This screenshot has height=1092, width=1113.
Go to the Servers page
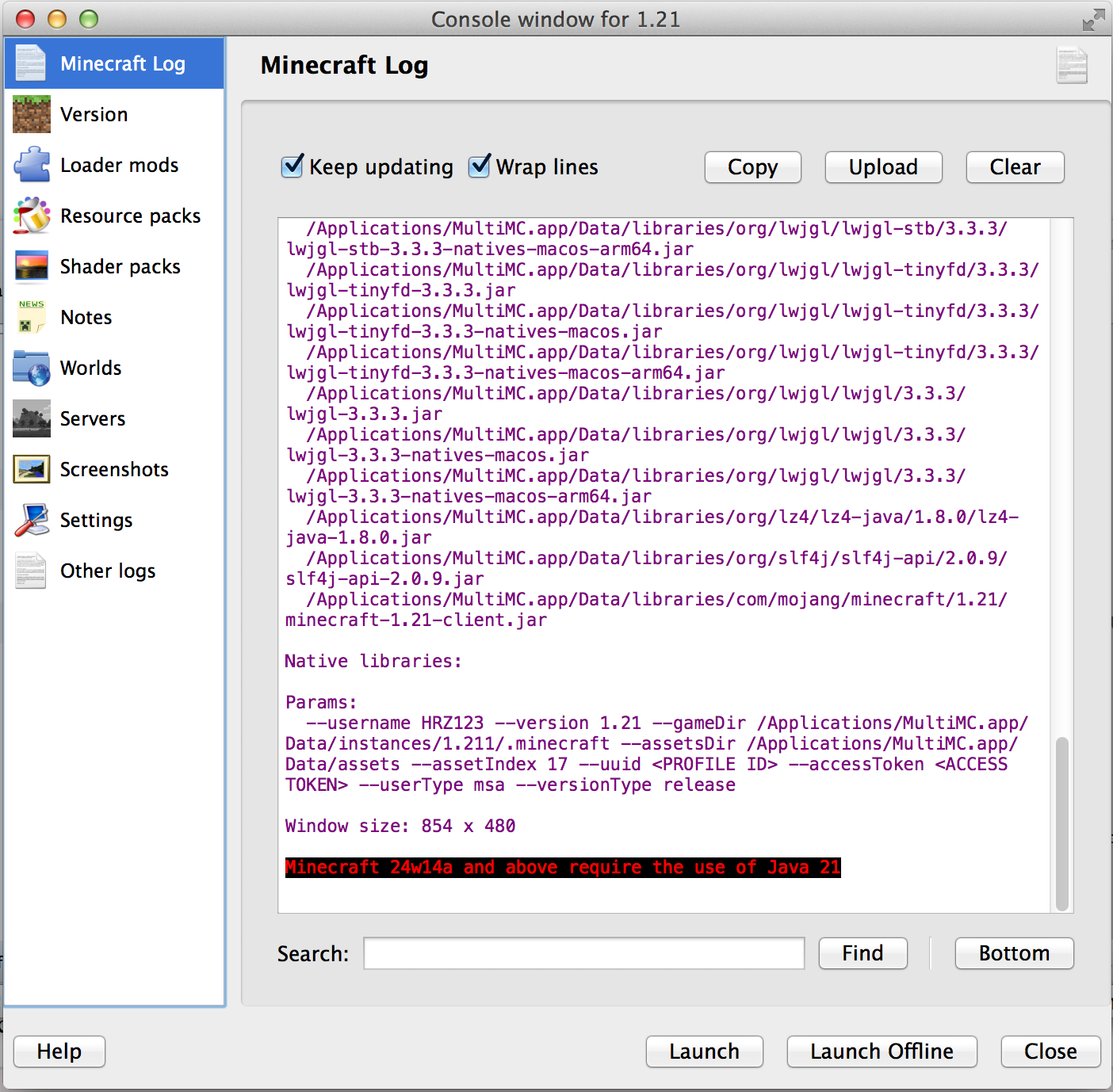pyautogui.click(x=114, y=418)
